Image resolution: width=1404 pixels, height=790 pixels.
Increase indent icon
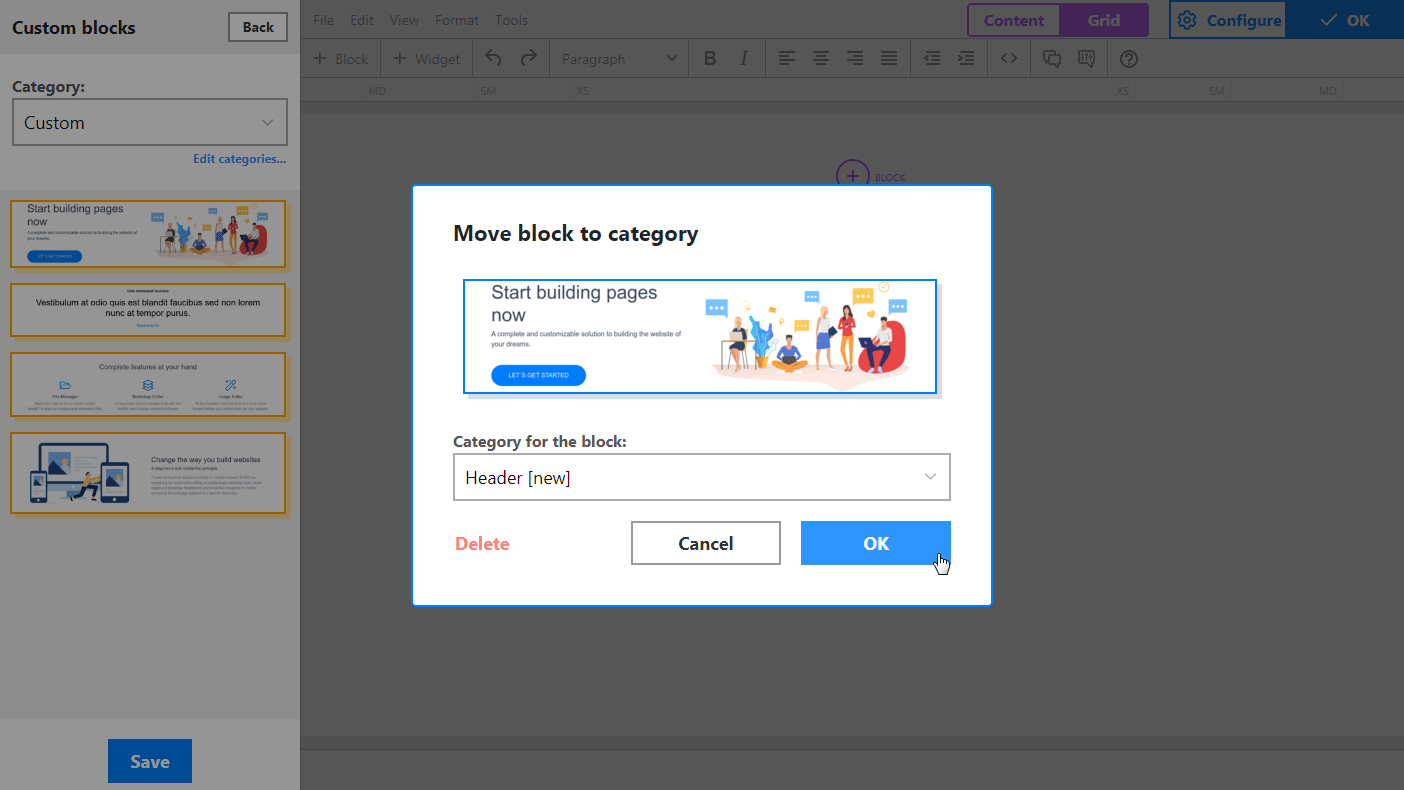tap(966, 58)
